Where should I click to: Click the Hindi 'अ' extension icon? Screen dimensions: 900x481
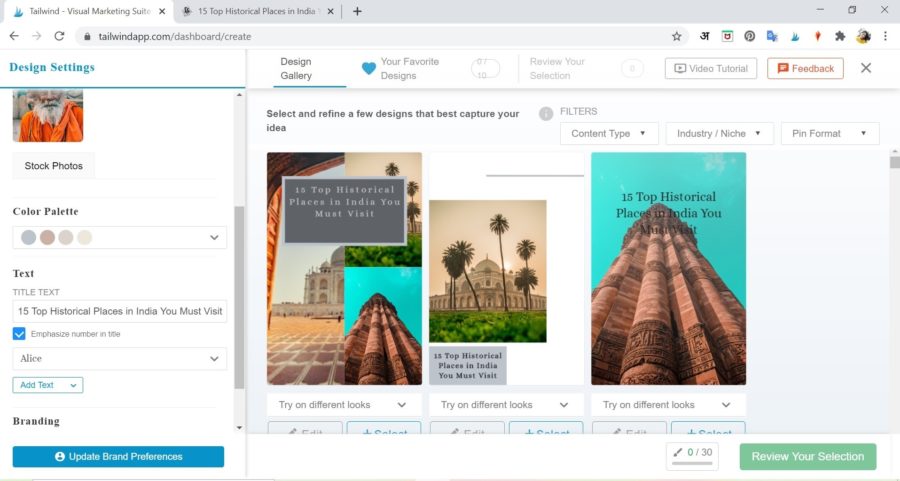point(704,36)
